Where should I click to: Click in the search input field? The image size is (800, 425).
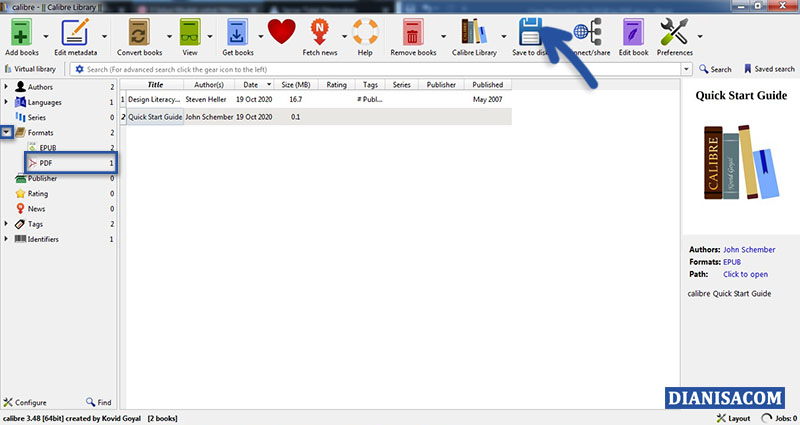pyautogui.click(x=380, y=69)
